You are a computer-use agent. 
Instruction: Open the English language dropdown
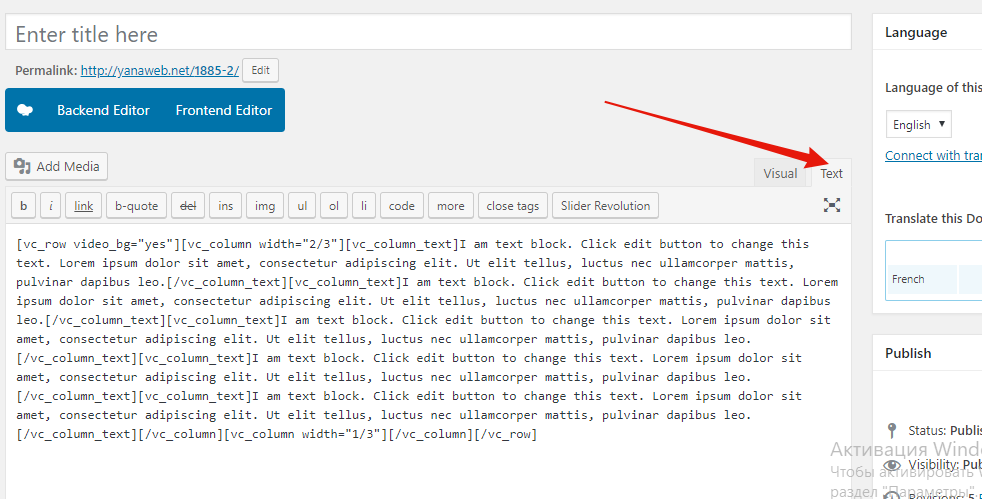pyautogui.click(x=919, y=125)
